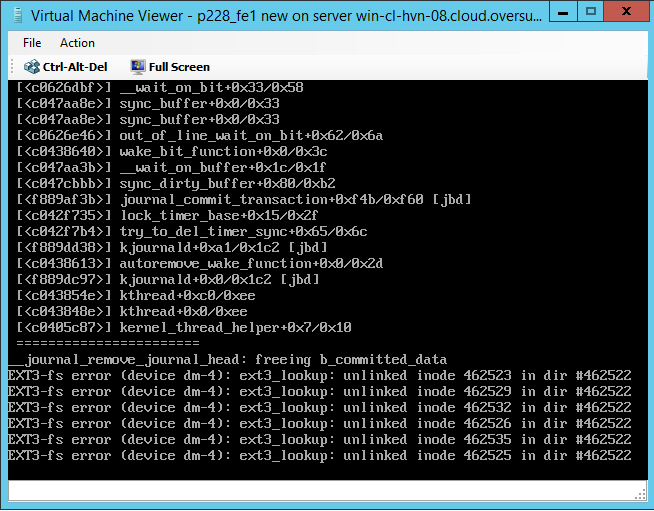
Task: Click the Full Screen button label
Action: click(x=179, y=67)
